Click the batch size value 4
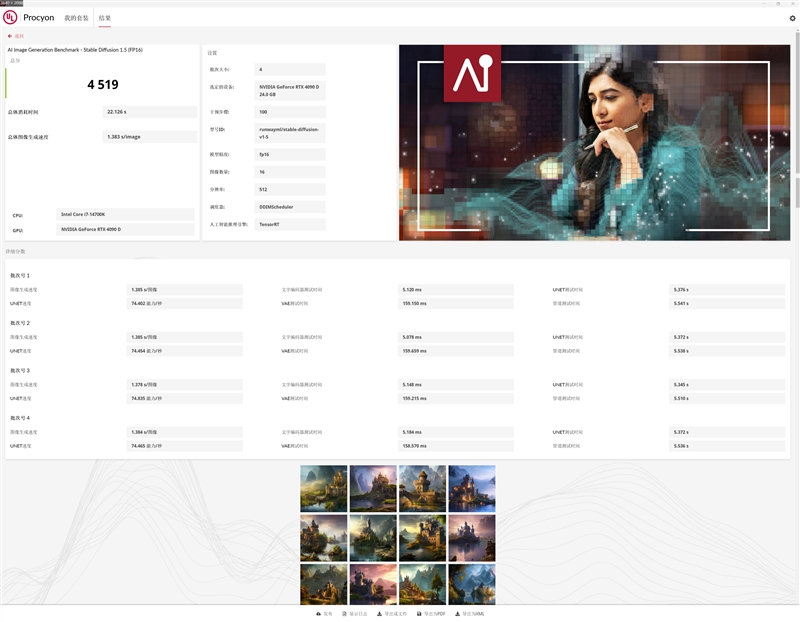Screen dimensions: 800x622 [x=290, y=69]
